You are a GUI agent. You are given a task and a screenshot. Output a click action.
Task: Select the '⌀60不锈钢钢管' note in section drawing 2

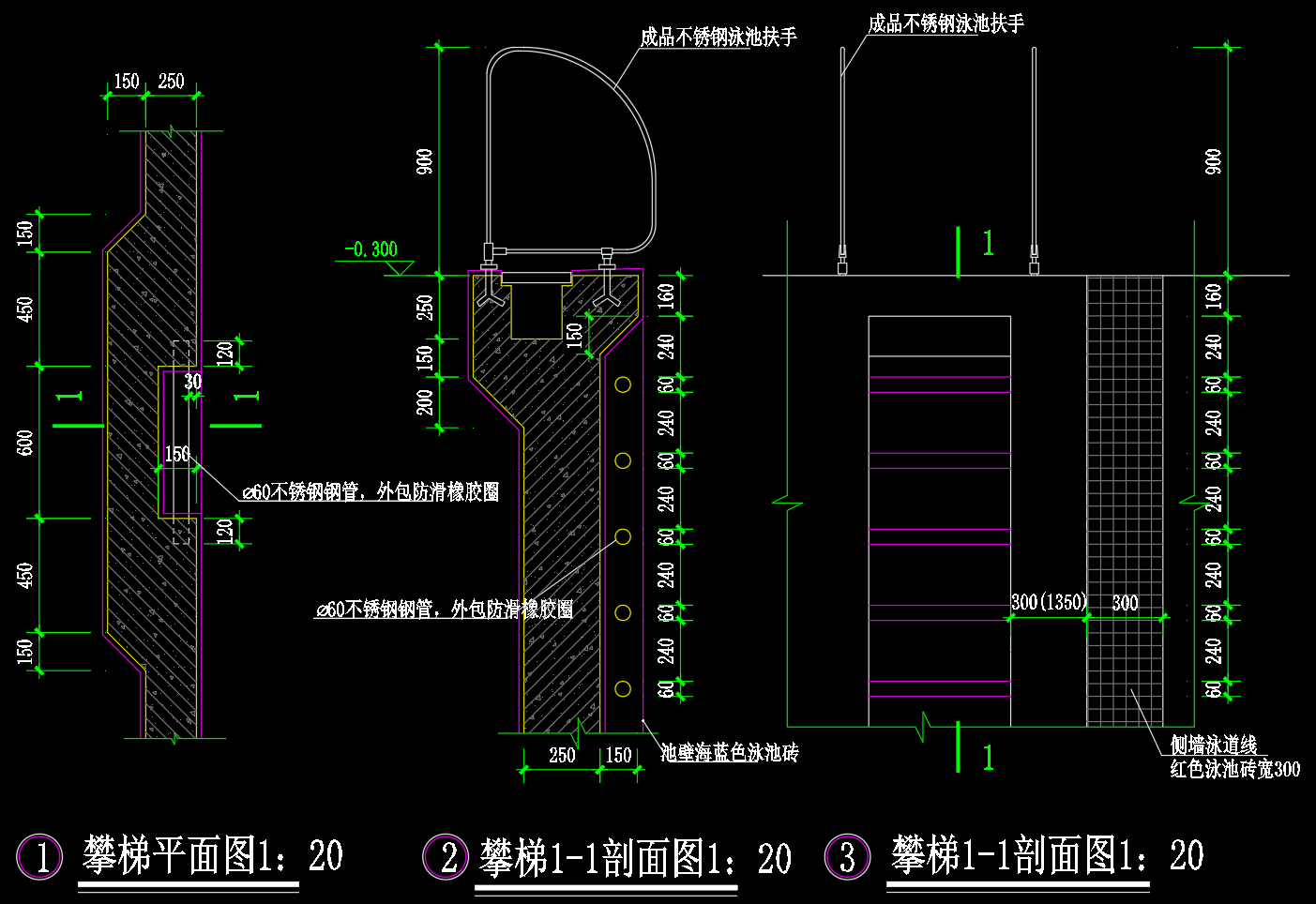click(445, 610)
